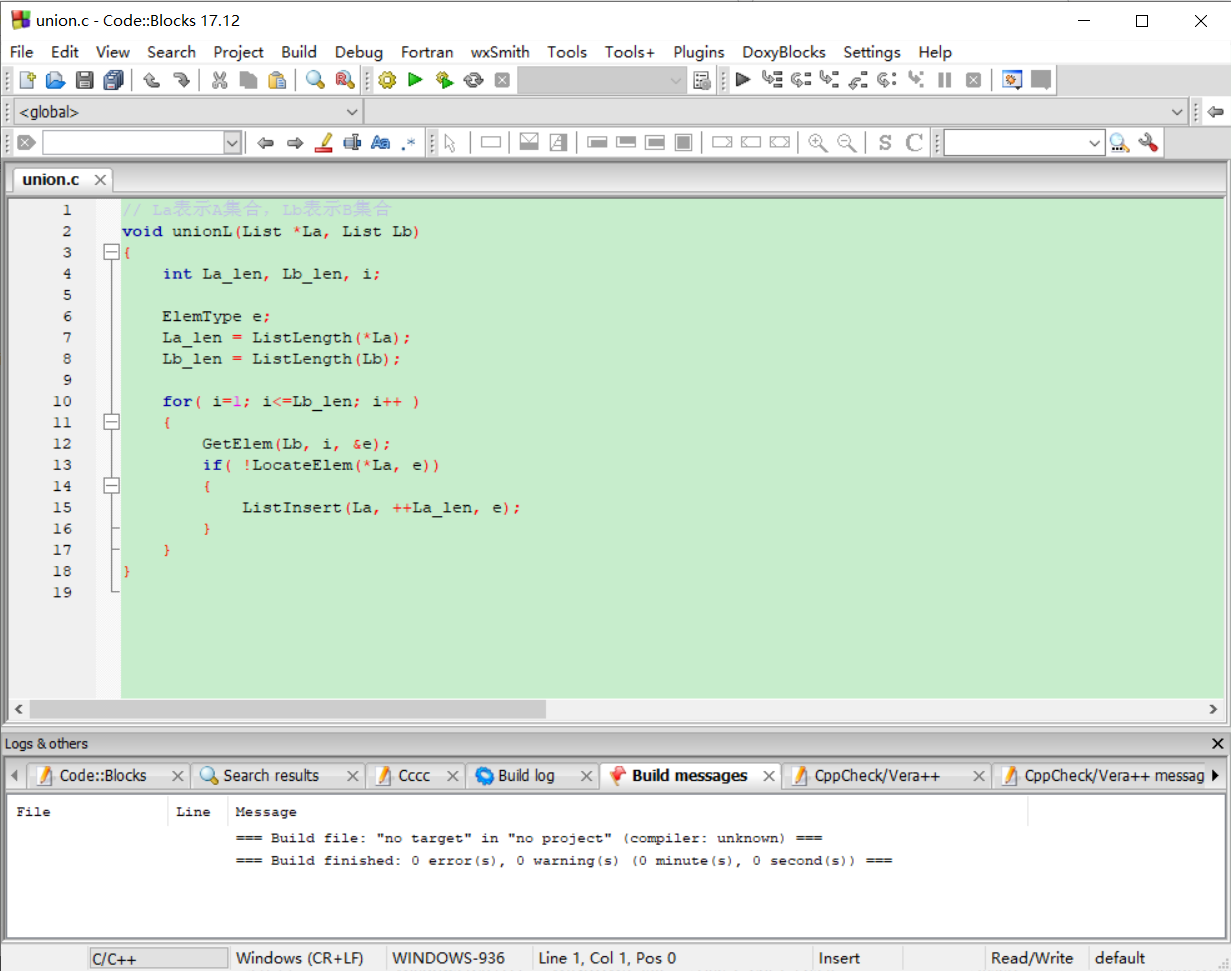The height and width of the screenshot is (971, 1231).
Task: Open the Build menu
Action: [299, 52]
